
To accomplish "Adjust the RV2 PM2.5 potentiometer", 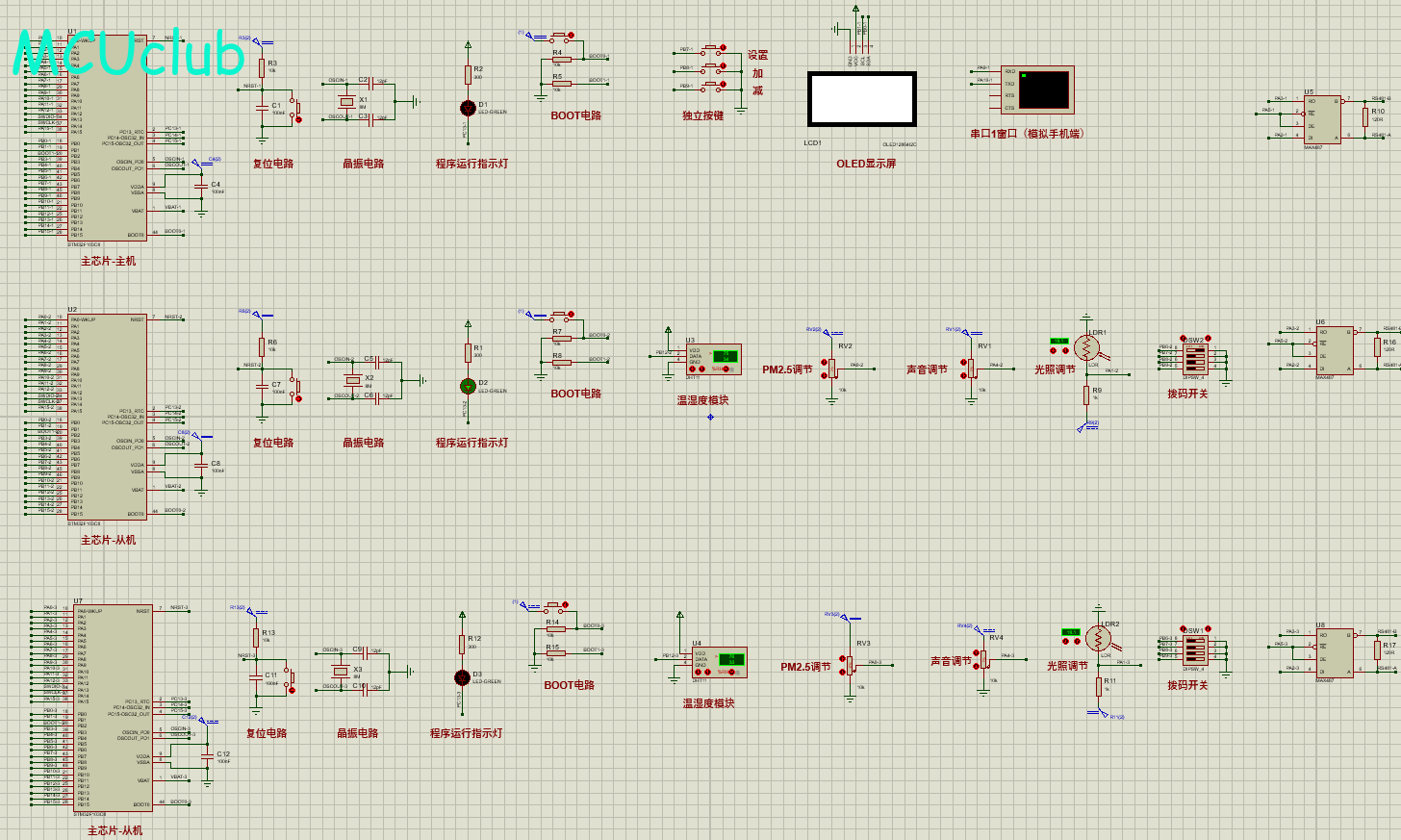I will pos(833,367).
